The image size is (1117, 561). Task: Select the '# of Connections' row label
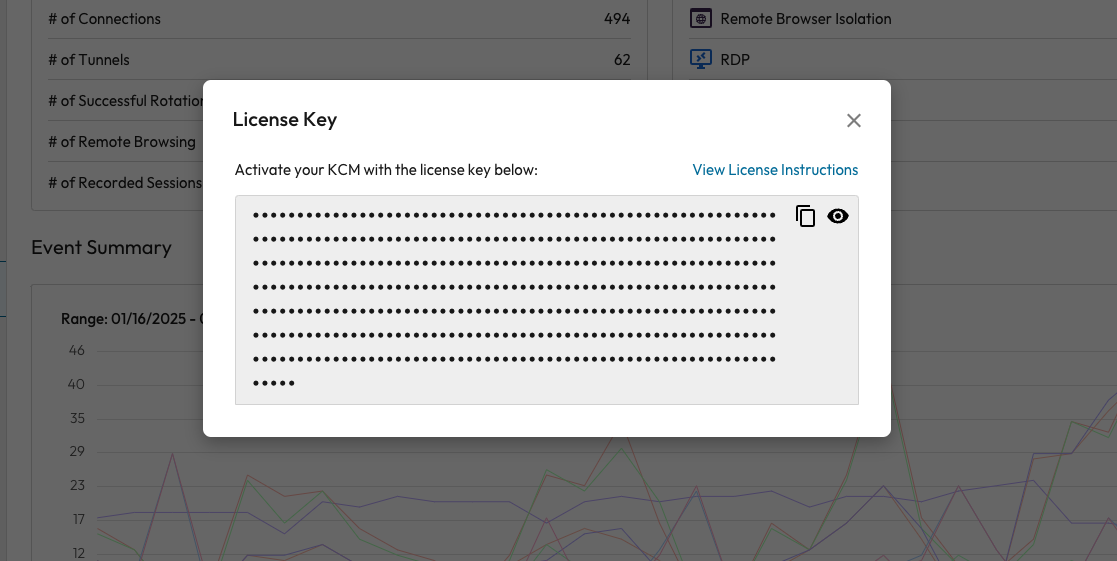coord(104,19)
